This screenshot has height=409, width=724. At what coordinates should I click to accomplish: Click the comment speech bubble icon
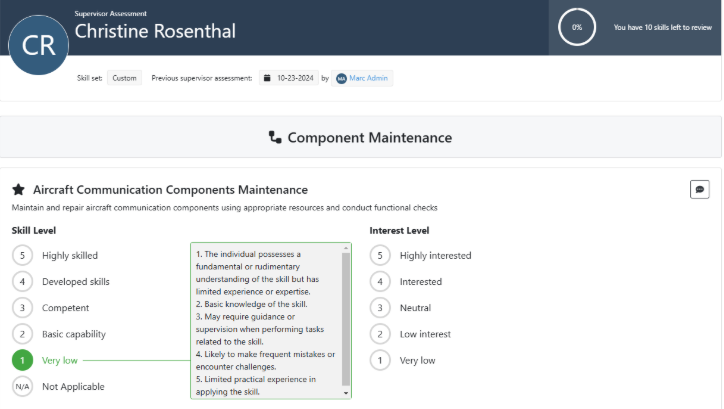700,189
